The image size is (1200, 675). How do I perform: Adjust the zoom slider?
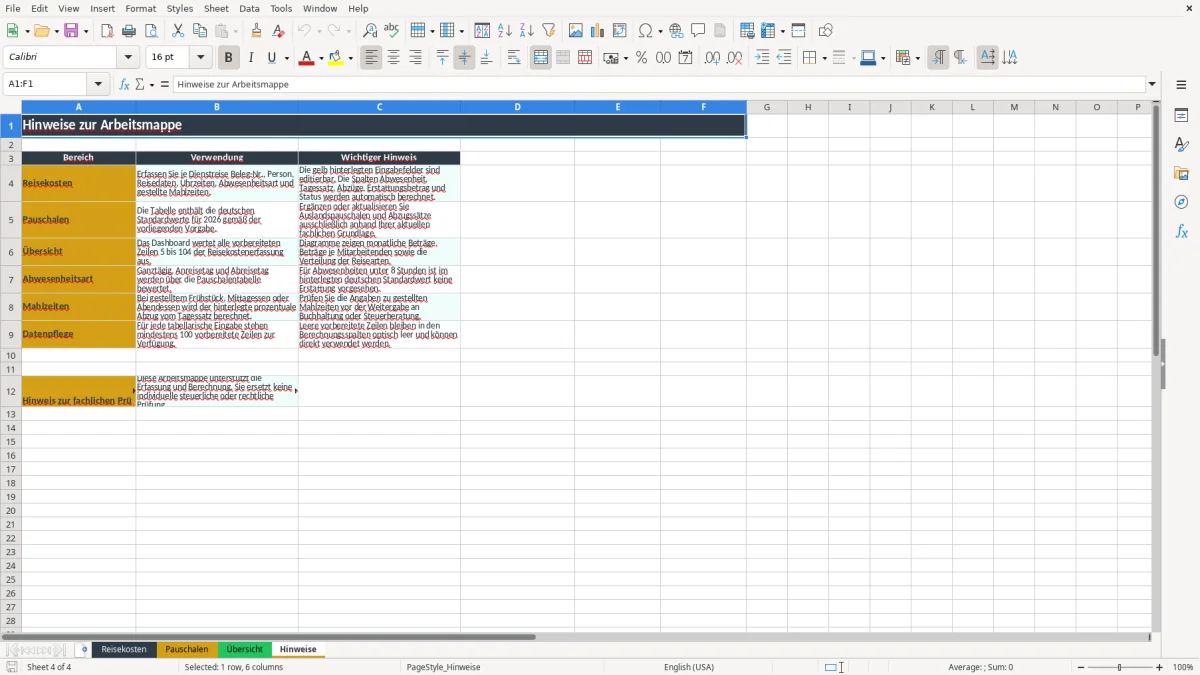tap(1120, 667)
